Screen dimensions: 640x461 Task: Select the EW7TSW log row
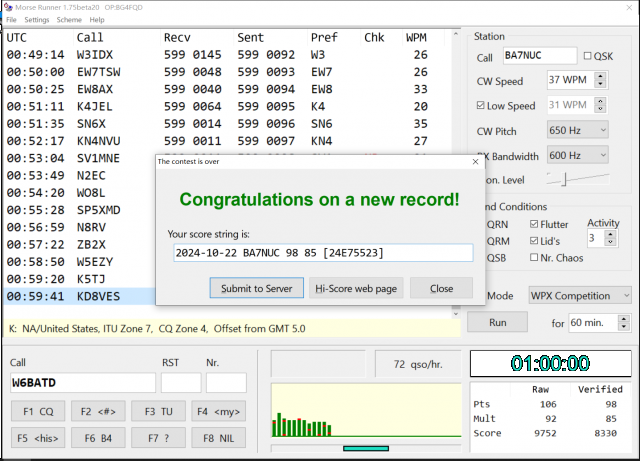[x=227, y=72]
